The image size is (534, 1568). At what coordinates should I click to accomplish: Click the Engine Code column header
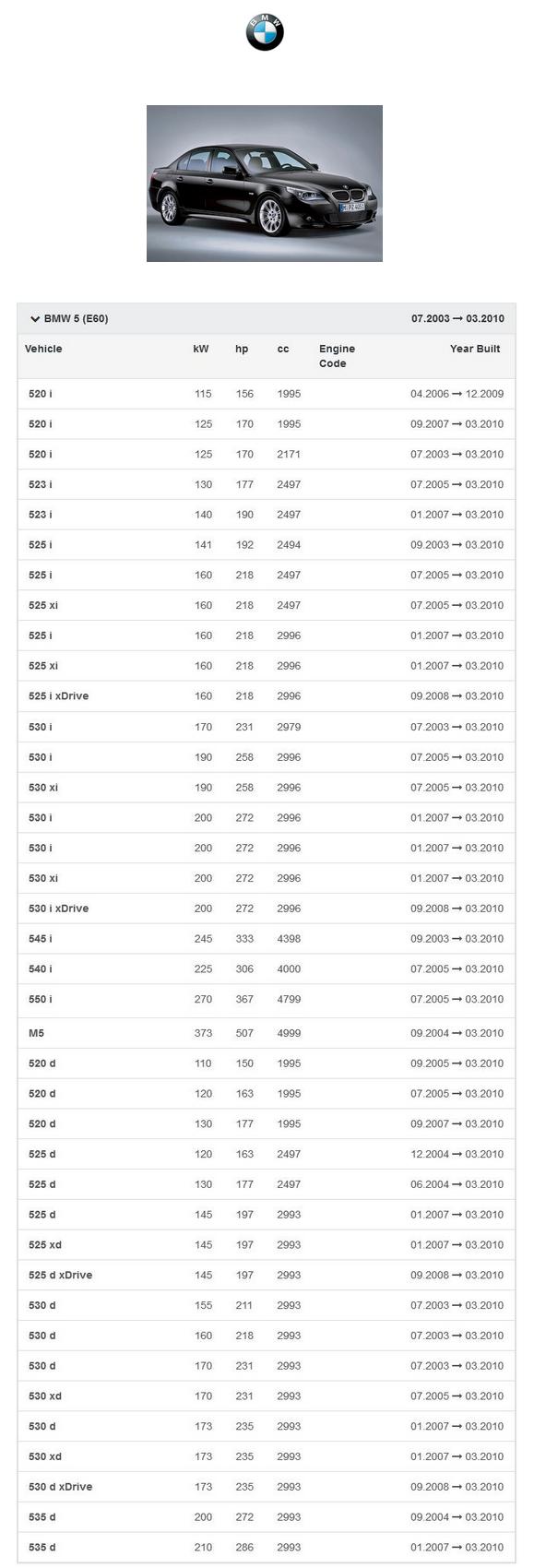(x=337, y=356)
